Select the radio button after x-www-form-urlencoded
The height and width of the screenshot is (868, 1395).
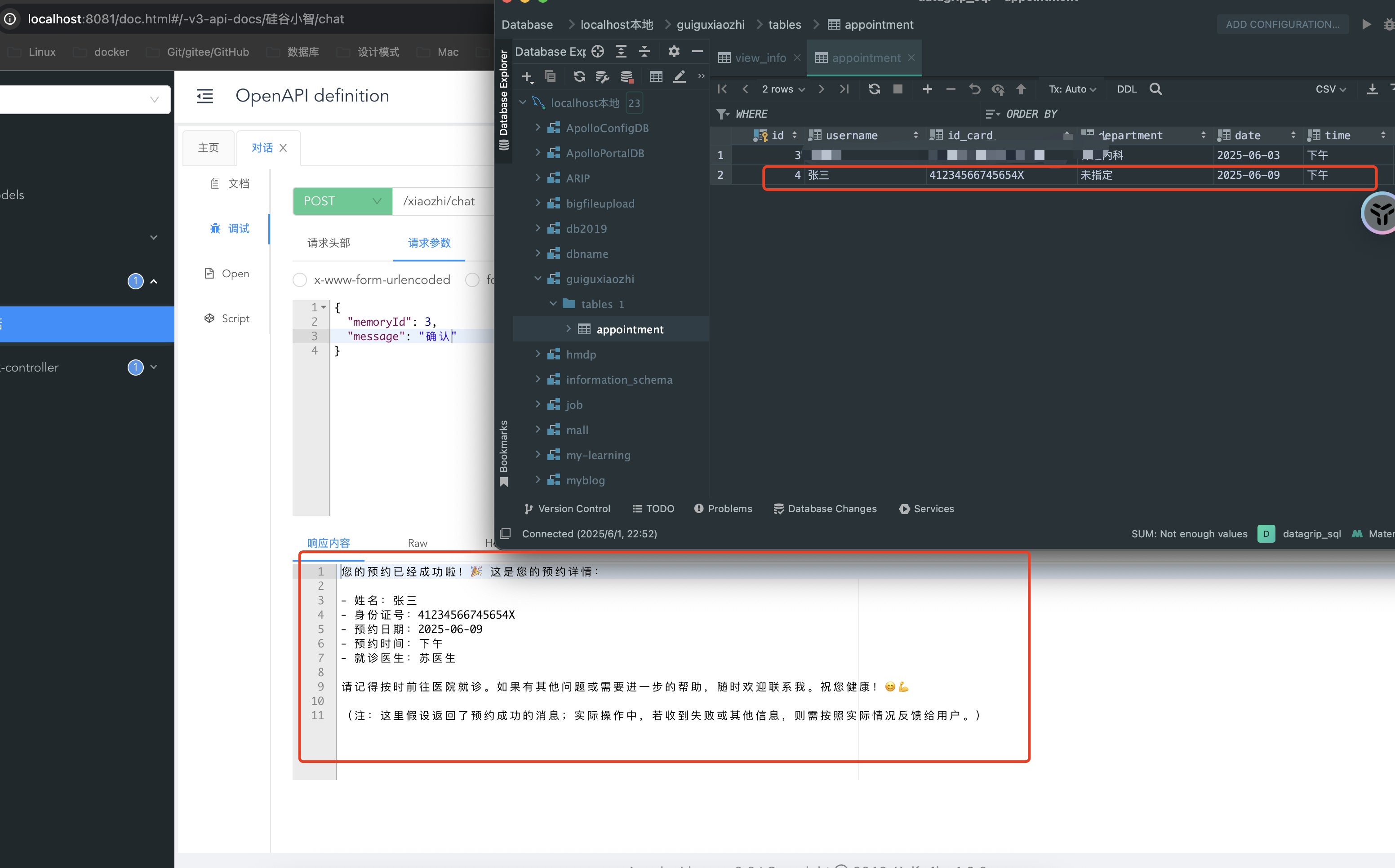(472, 279)
